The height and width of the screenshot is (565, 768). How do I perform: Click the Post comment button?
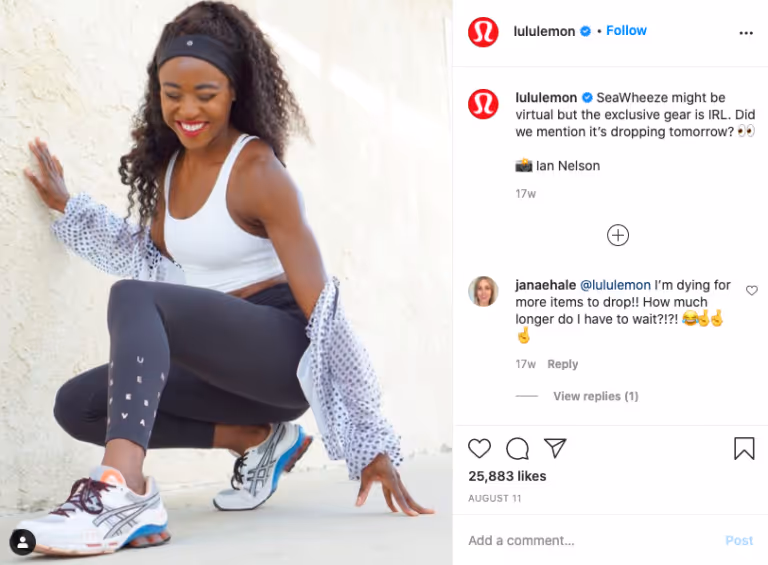pos(739,541)
